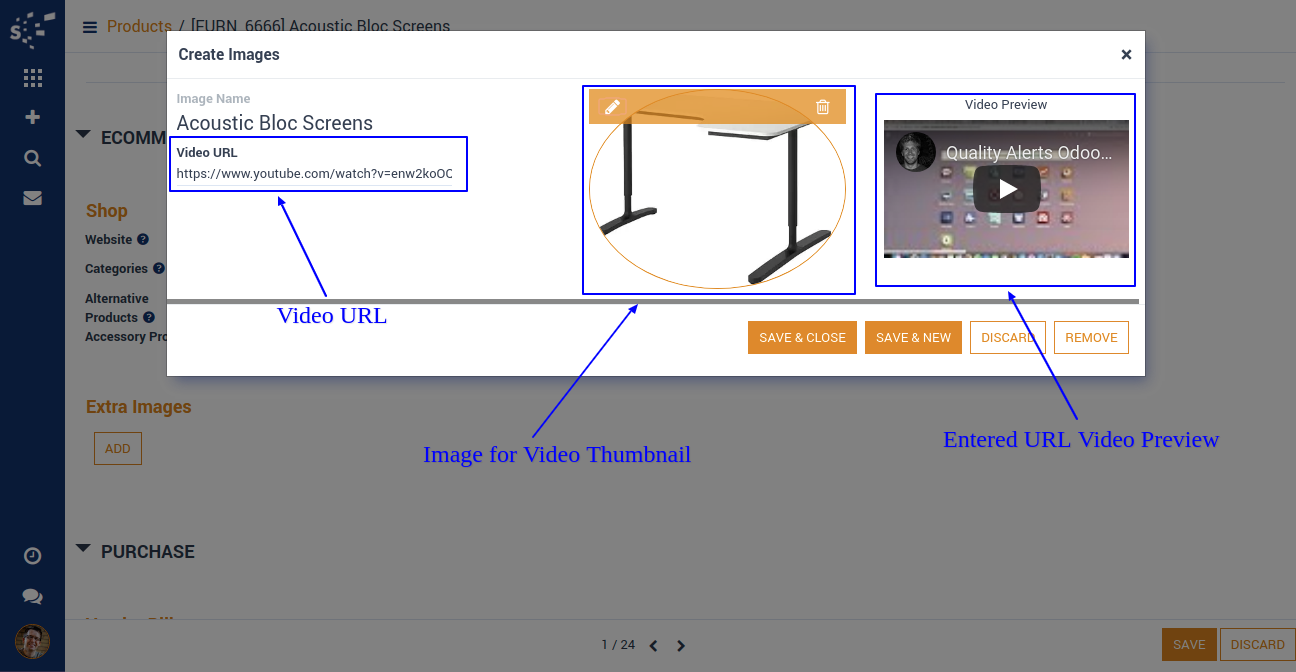Close the Create Images dialog
This screenshot has width=1296, height=672.
click(1126, 55)
